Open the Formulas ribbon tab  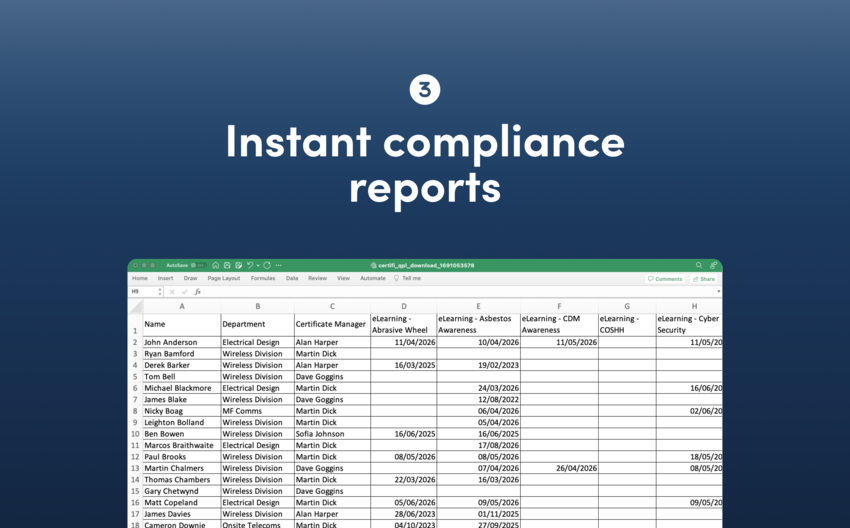click(x=263, y=279)
